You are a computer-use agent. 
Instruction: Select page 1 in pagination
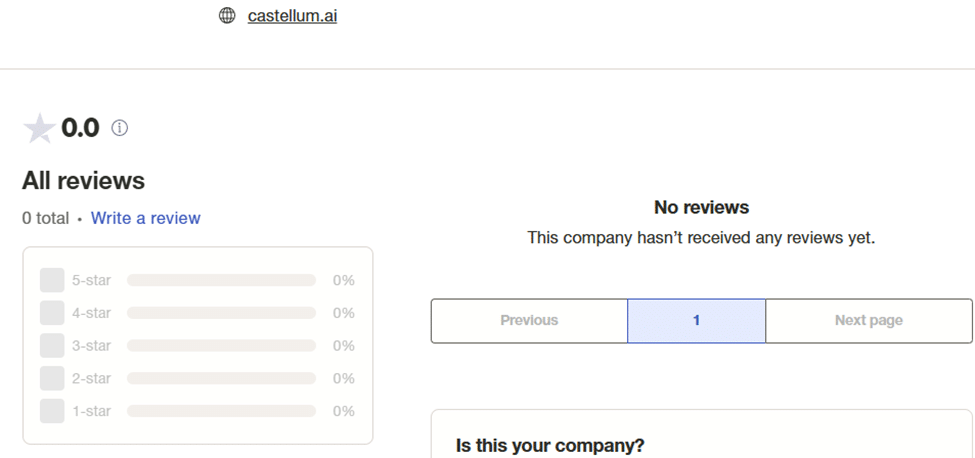coord(696,321)
